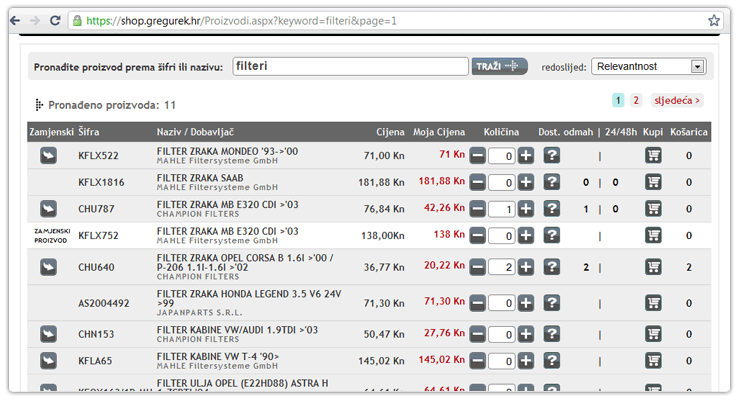The height and width of the screenshot is (400, 740).
Task: Increase quantity for KFLX522
Action: coord(526,156)
